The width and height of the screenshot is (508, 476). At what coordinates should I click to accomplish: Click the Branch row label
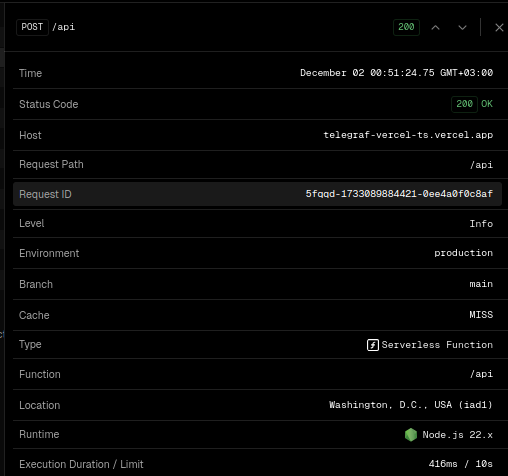coord(36,284)
